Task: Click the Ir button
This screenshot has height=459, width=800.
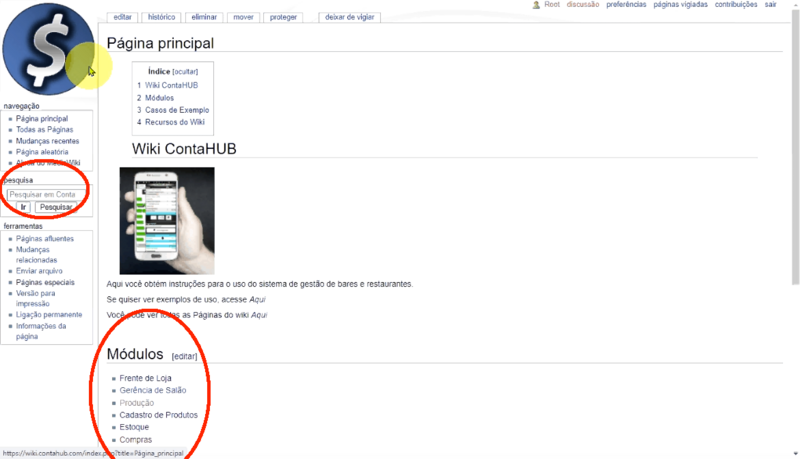Action: tap(23, 207)
